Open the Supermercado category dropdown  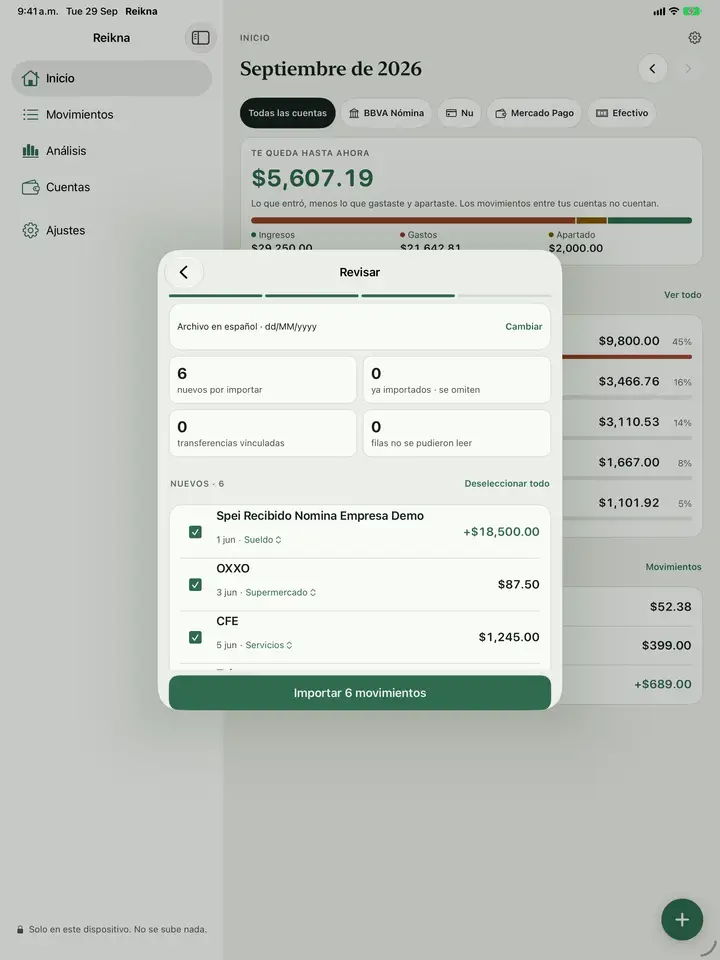pos(280,593)
